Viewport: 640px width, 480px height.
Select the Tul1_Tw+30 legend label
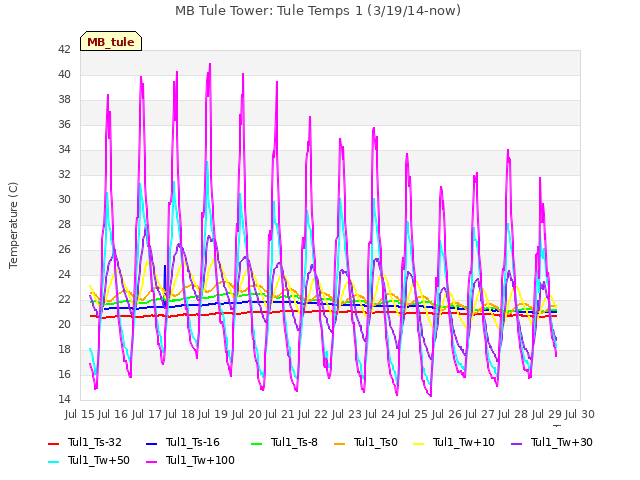(x=562, y=442)
